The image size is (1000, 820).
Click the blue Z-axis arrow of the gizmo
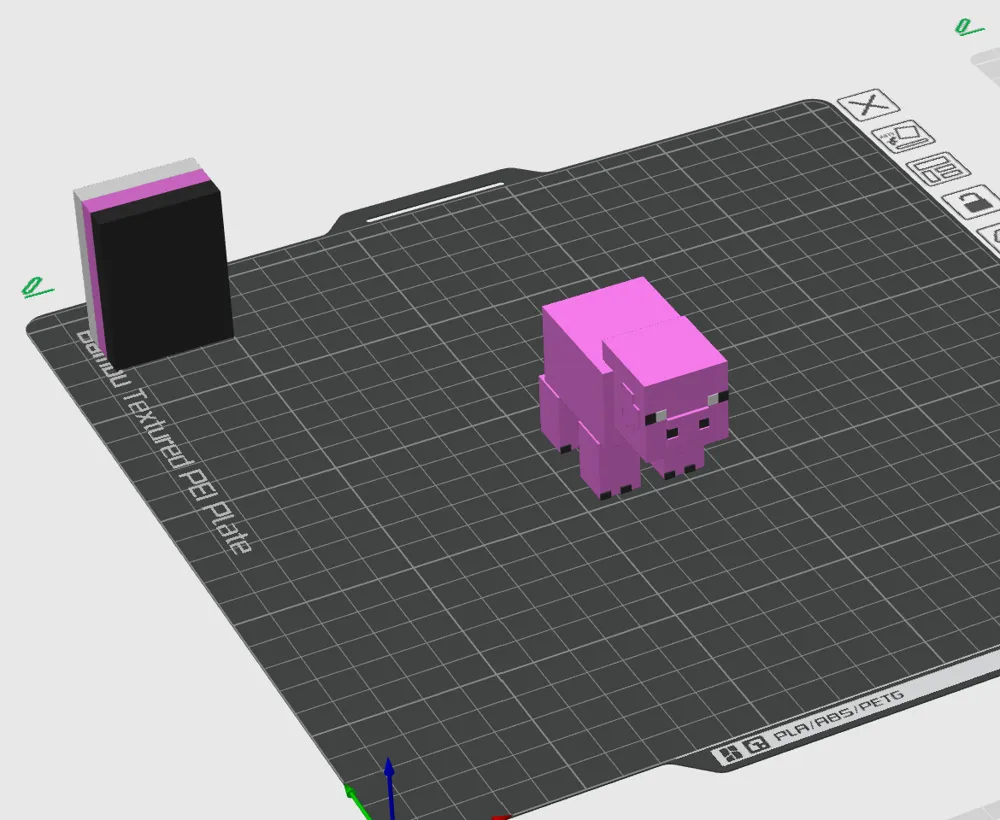388,785
